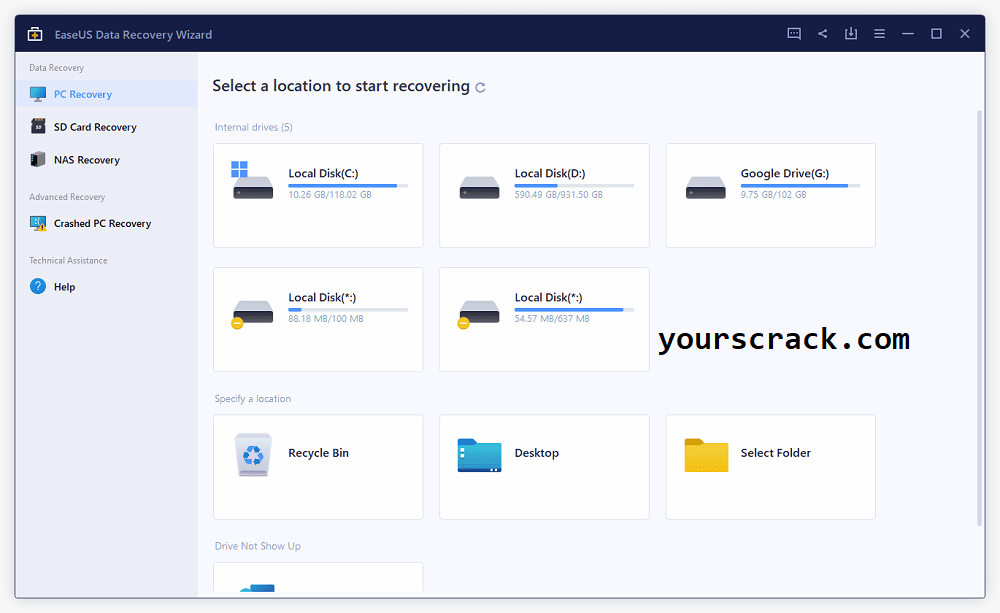1000x613 pixels.
Task: Click the Specify a location heading
Action: tap(253, 399)
